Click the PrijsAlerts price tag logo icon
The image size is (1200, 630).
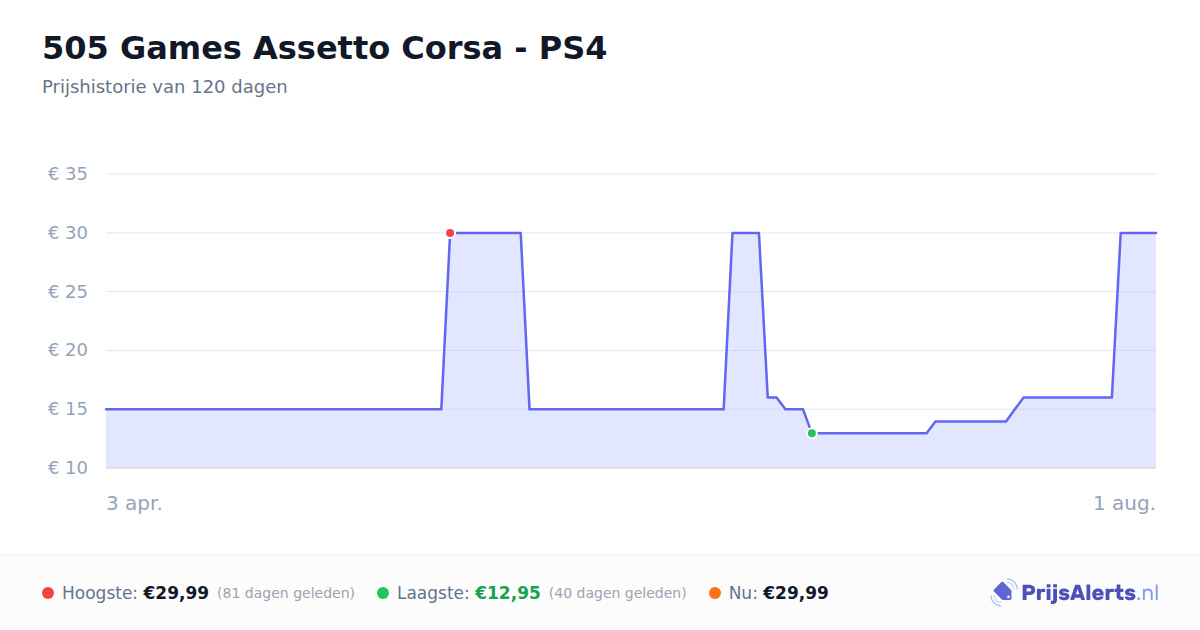click(1003, 593)
